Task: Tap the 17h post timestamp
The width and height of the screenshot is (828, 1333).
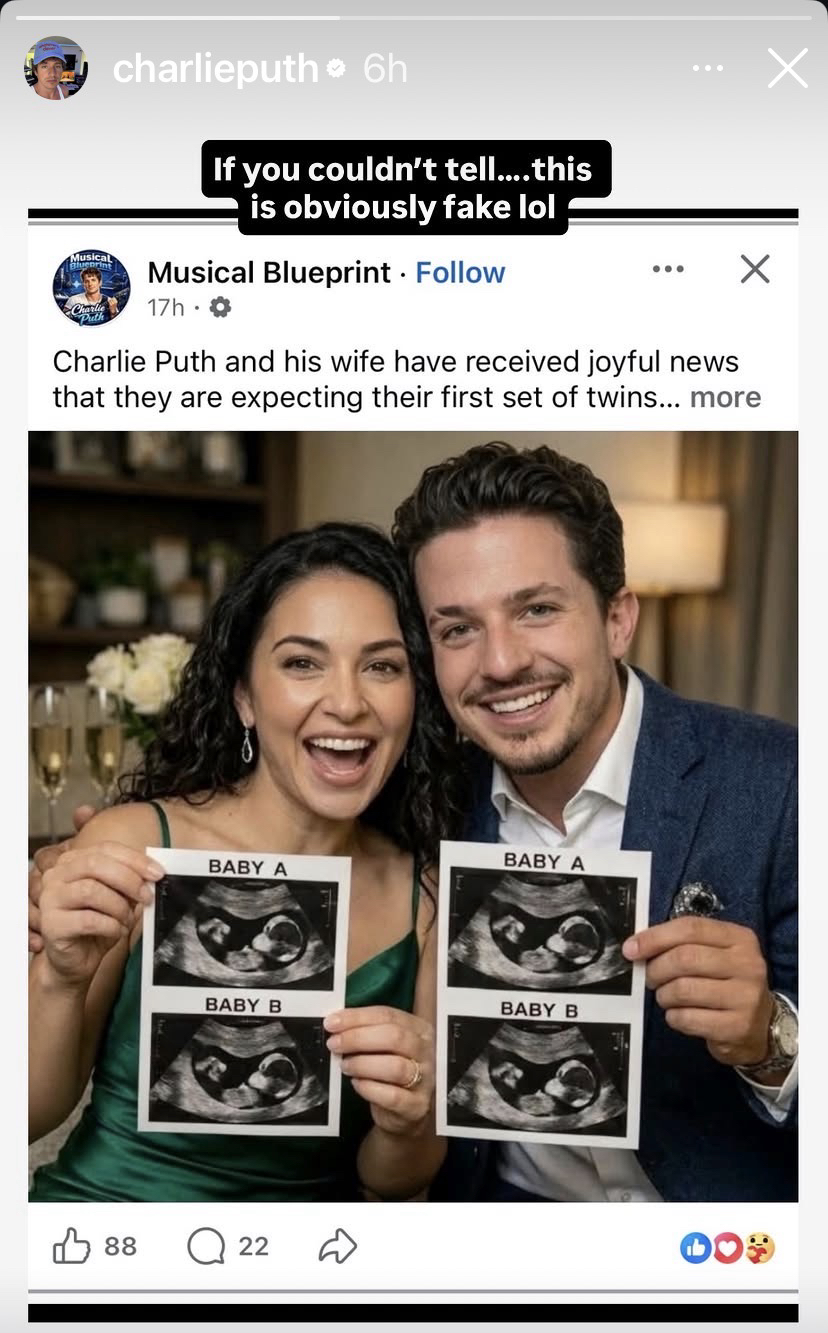Action: (165, 307)
